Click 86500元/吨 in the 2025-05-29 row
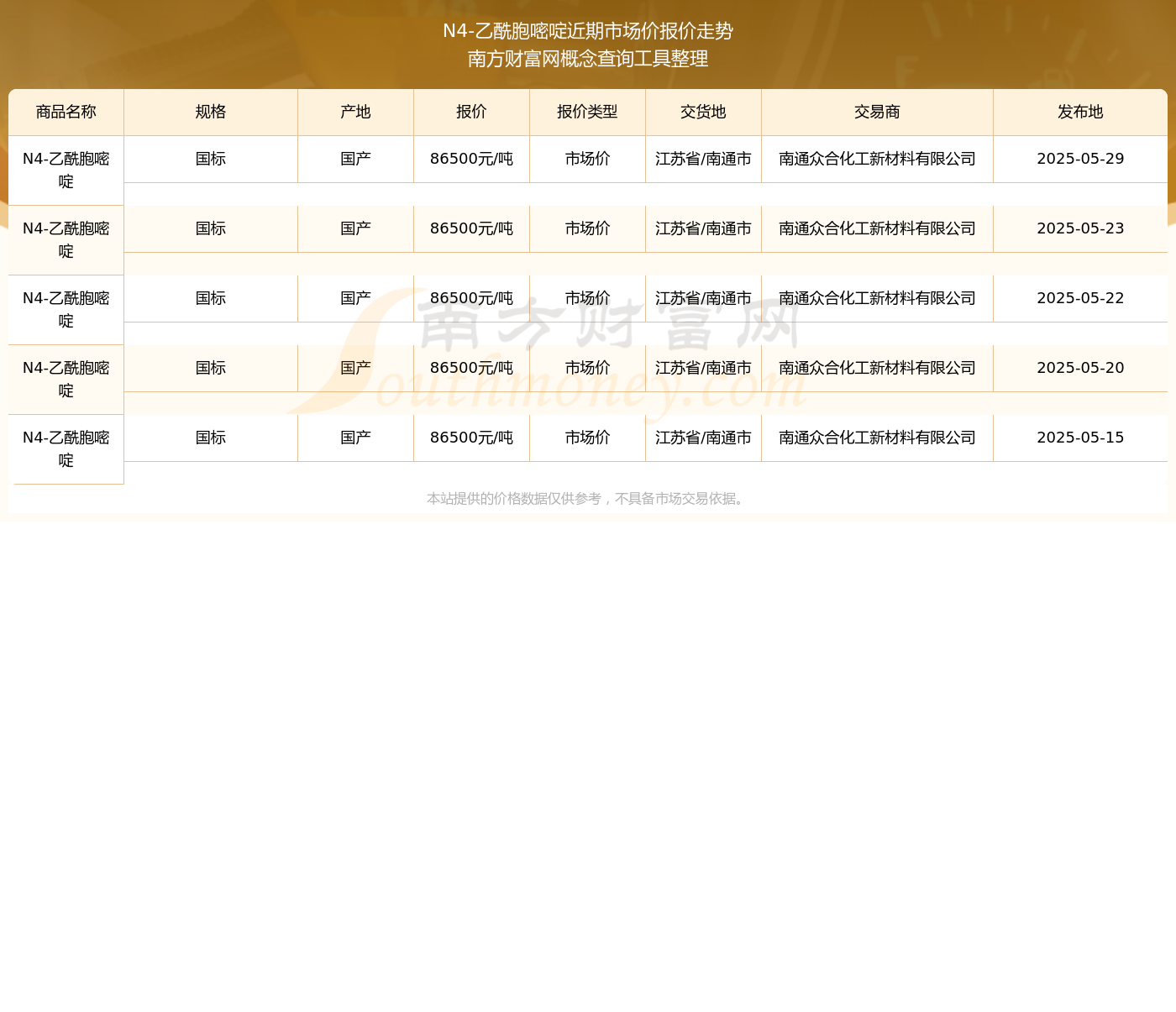 click(x=472, y=159)
